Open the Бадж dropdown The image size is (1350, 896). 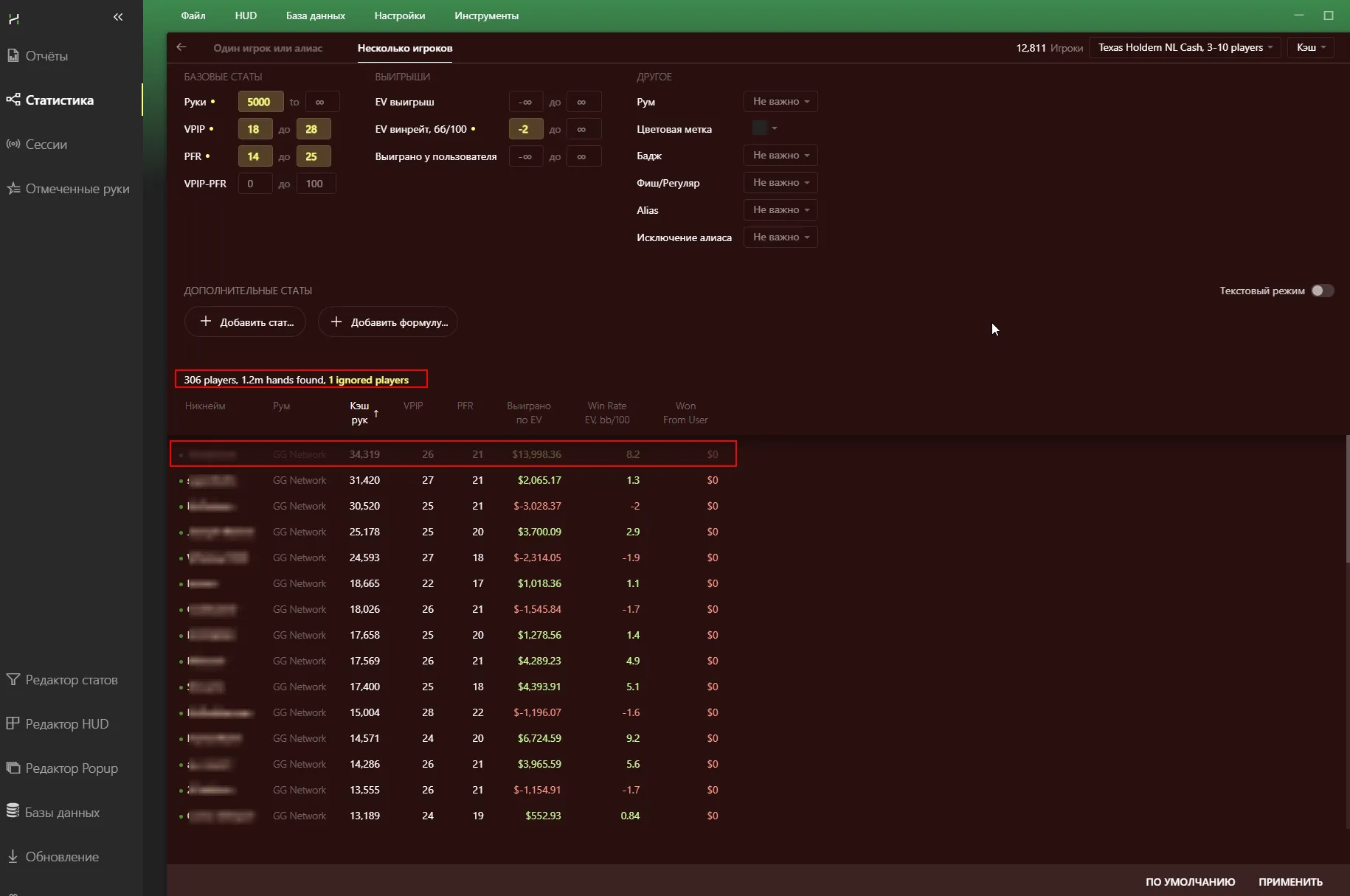(x=780, y=156)
